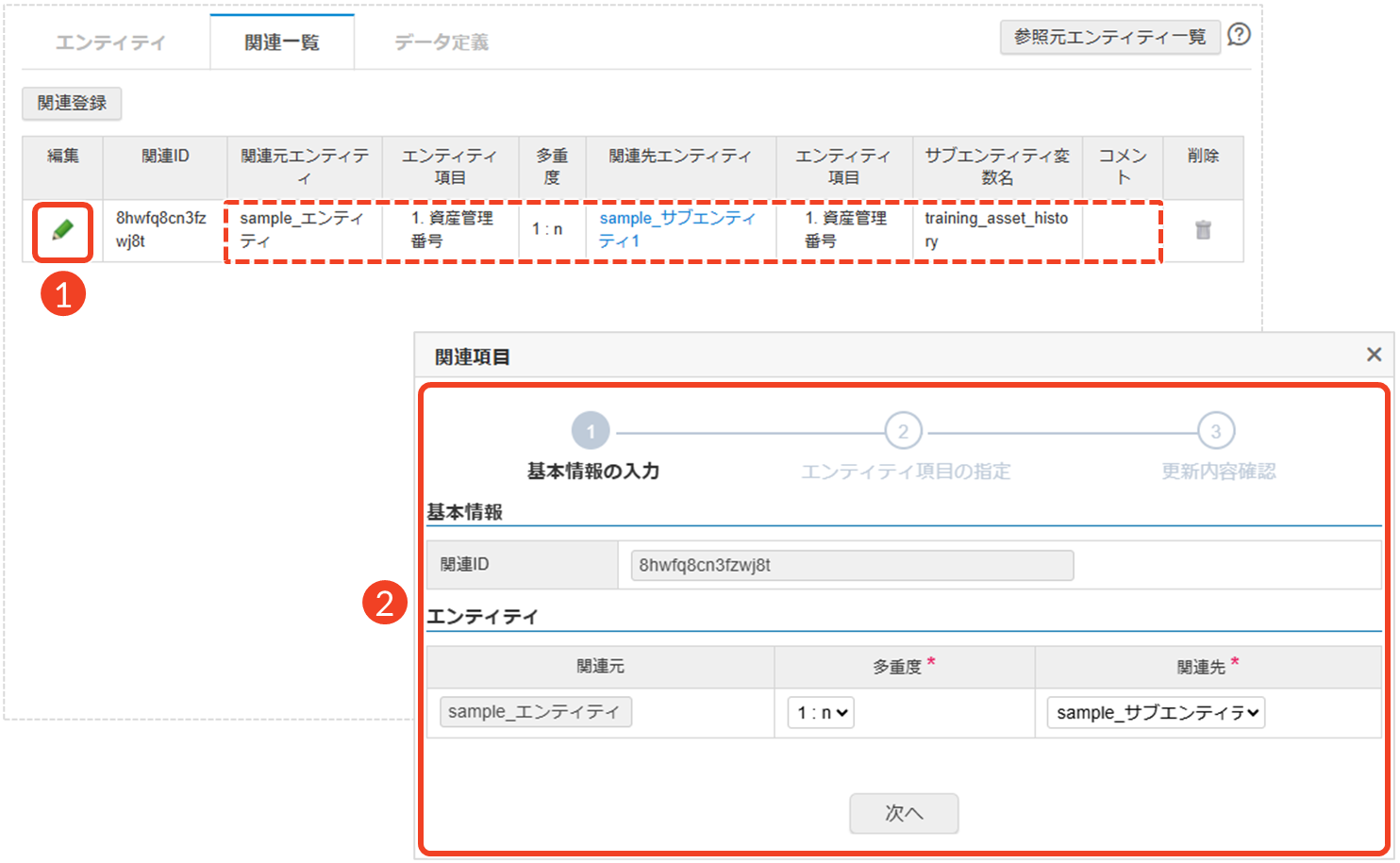Select step 3 circle 更新内容確認
The height and width of the screenshot is (863, 1400).
pos(1216,432)
